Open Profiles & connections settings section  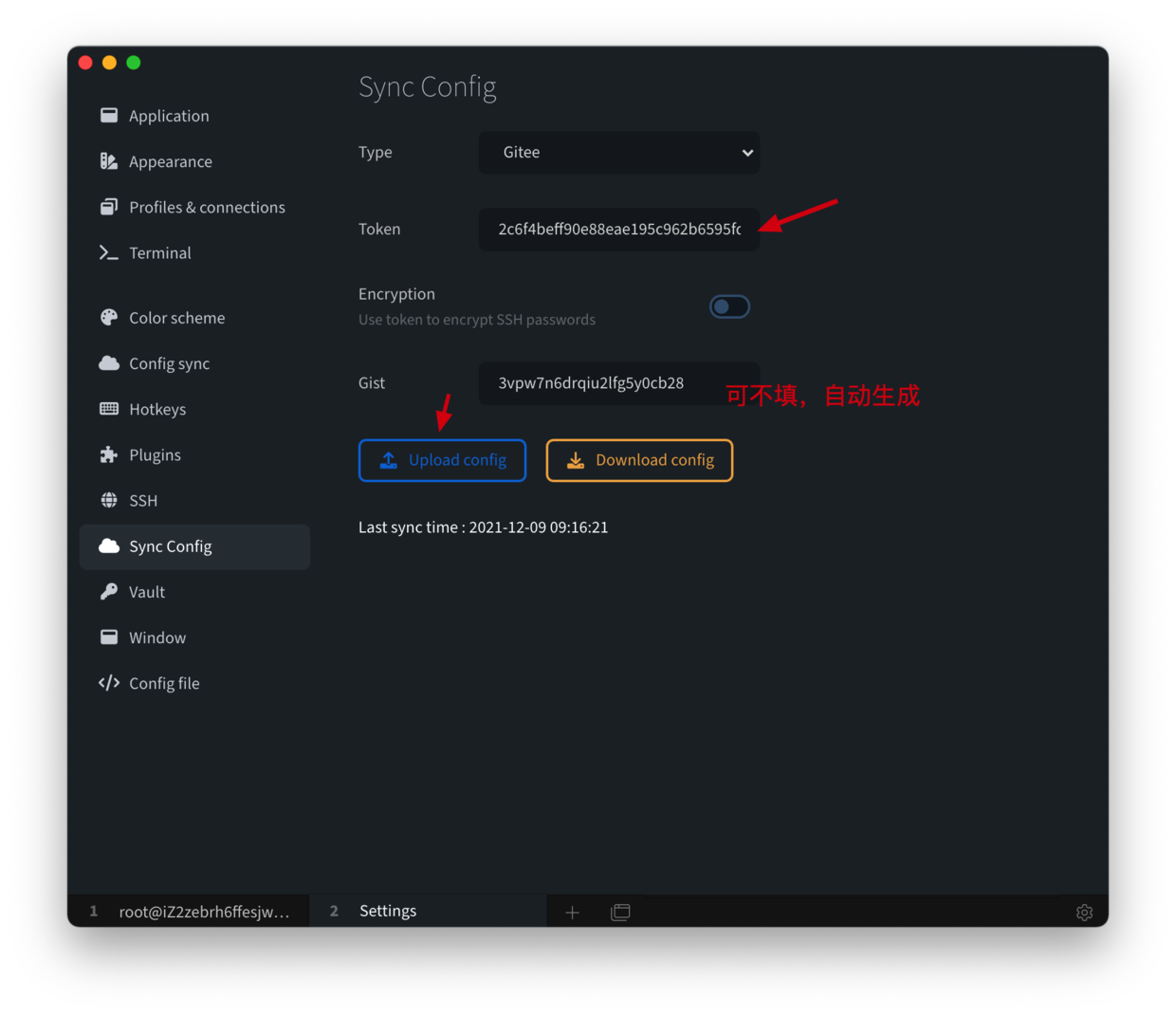pyautogui.click(x=207, y=207)
